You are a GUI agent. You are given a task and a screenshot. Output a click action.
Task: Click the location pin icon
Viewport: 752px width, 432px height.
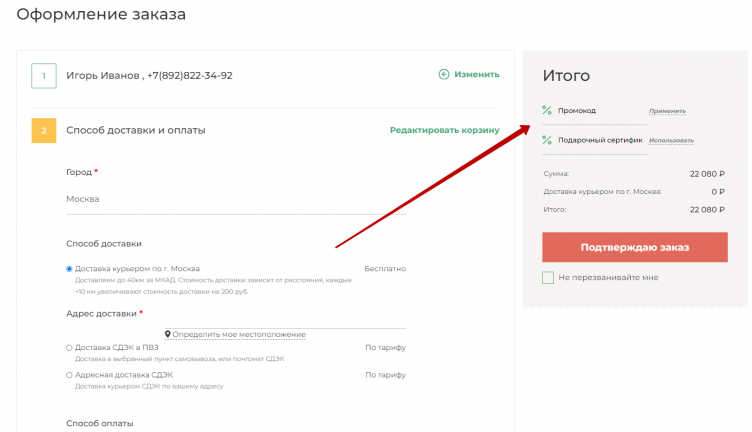(168, 334)
